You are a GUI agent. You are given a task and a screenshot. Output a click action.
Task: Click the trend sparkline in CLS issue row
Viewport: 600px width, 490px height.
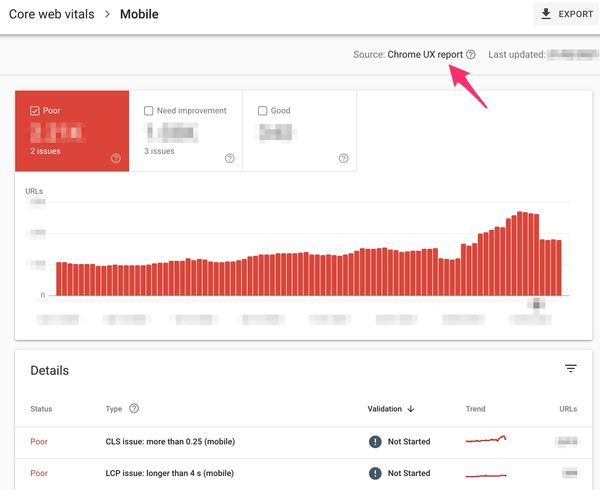(x=486, y=439)
